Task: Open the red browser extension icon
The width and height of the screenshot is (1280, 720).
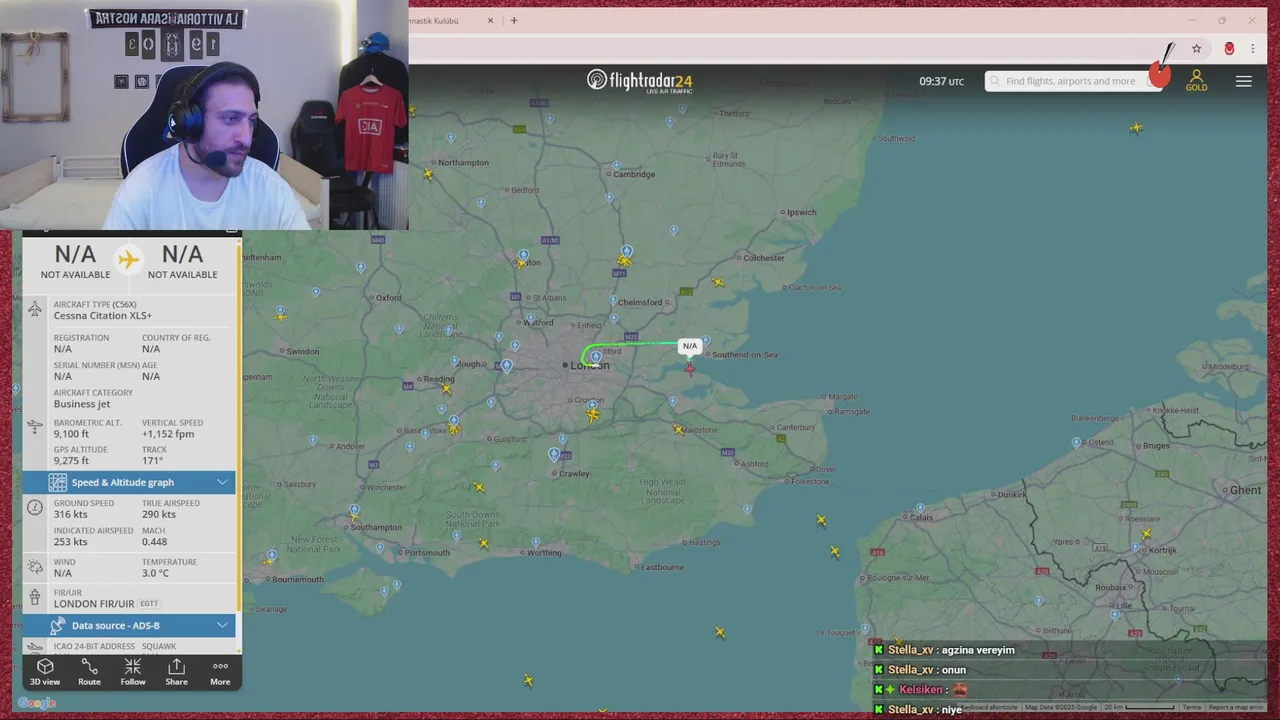Action: [x=1229, y=48]
